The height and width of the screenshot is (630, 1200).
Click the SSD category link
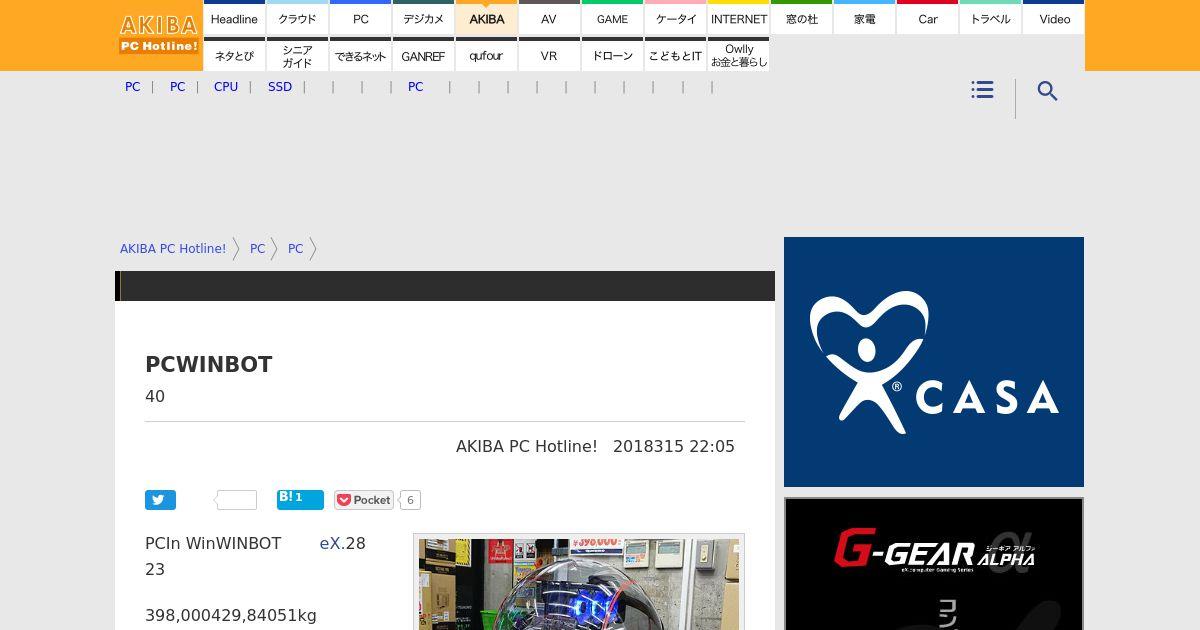click(280, 87)
